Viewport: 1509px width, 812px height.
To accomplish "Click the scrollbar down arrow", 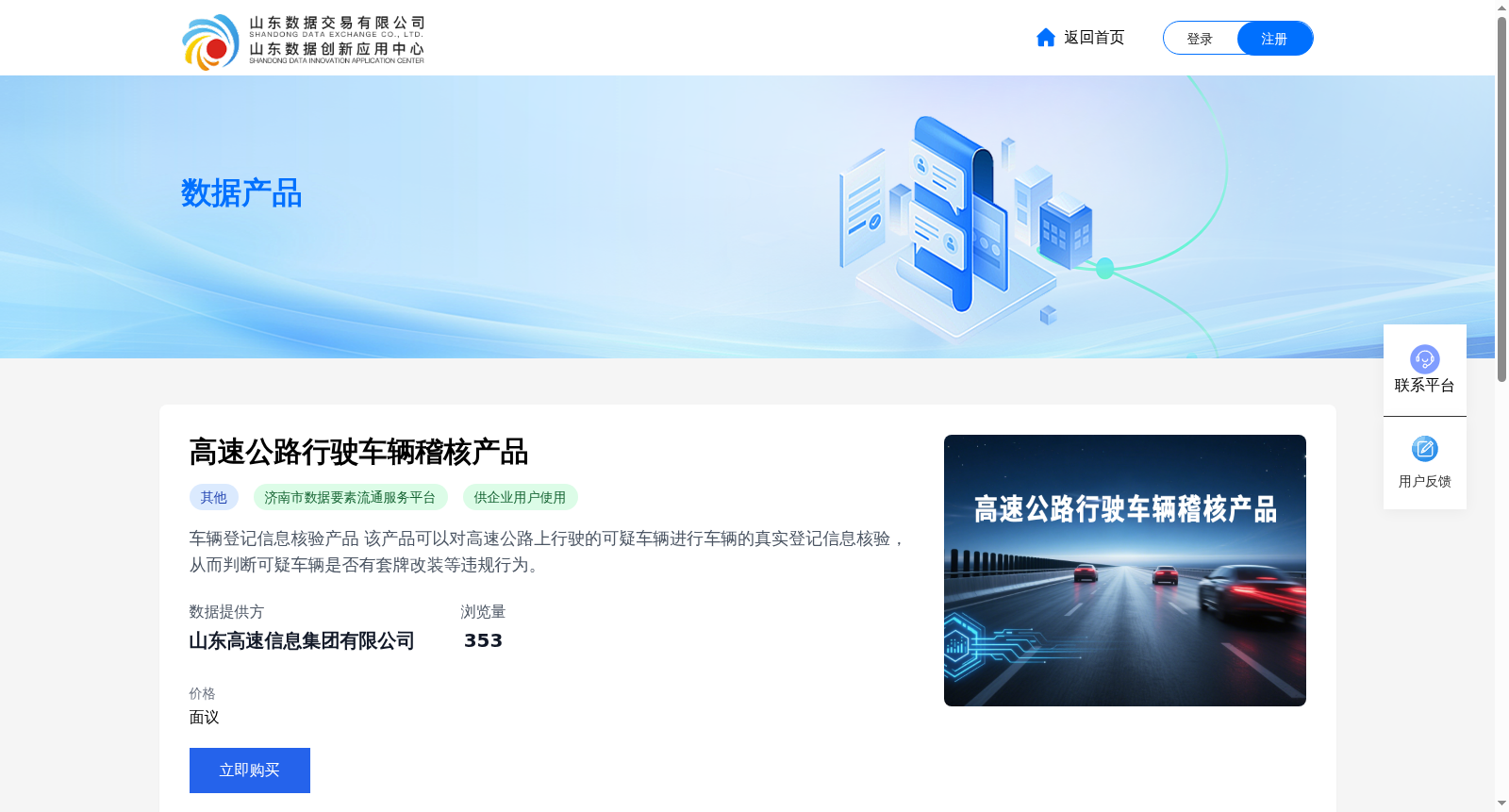I will (1501, 804).
